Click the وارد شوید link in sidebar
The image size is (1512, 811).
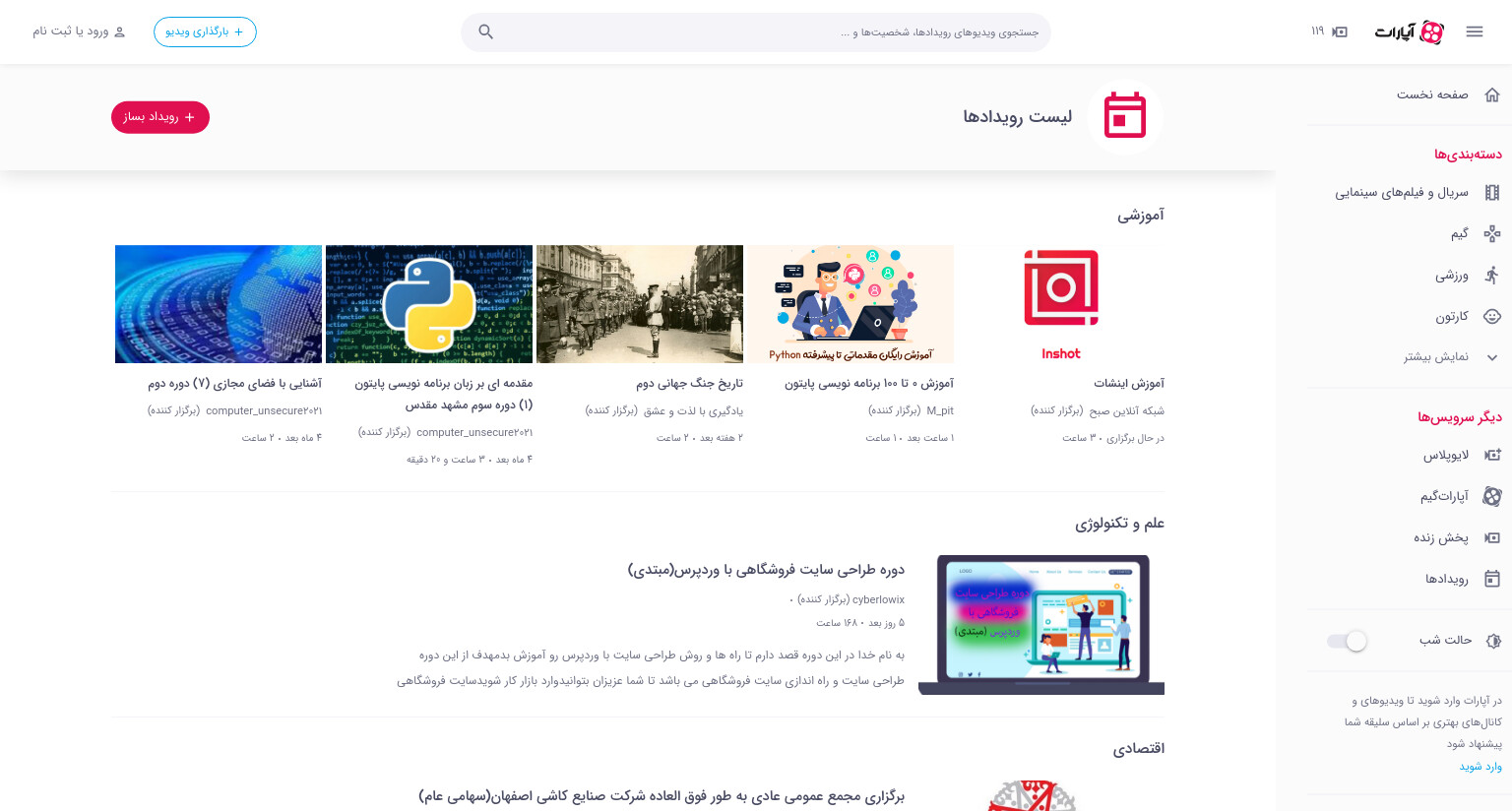(x=1480, y=766)
